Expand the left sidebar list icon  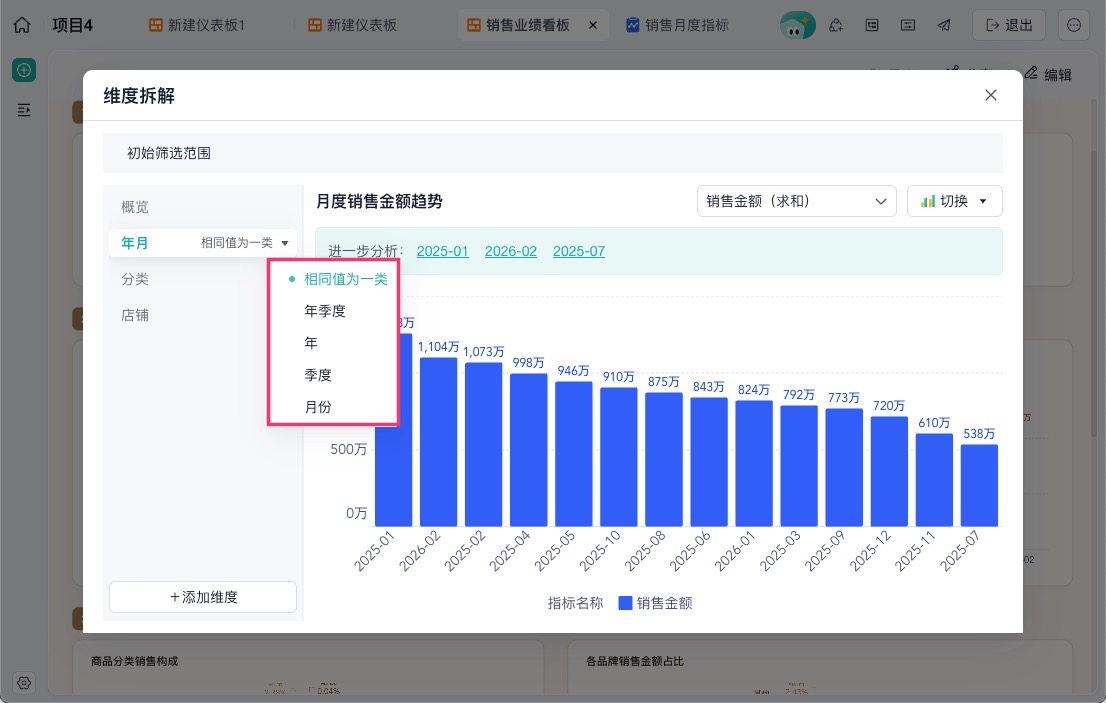tap(24, 110)
